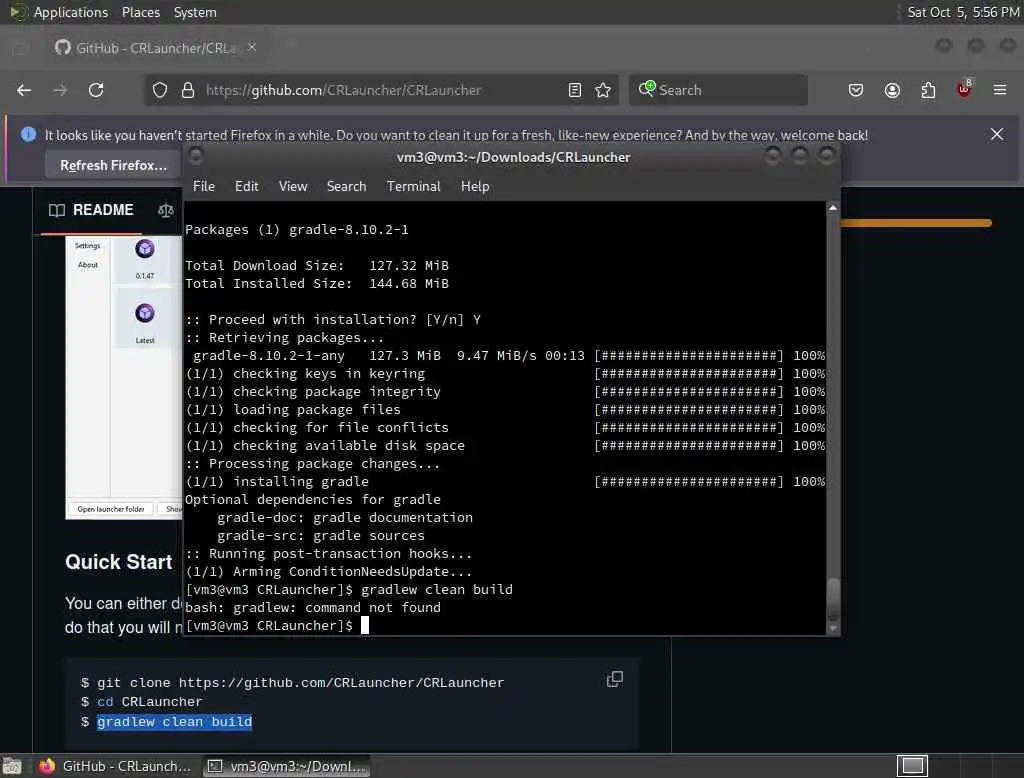Click the README launcher screenshot image
This screenshot has width=1024, height=778.
pos(123,378)
